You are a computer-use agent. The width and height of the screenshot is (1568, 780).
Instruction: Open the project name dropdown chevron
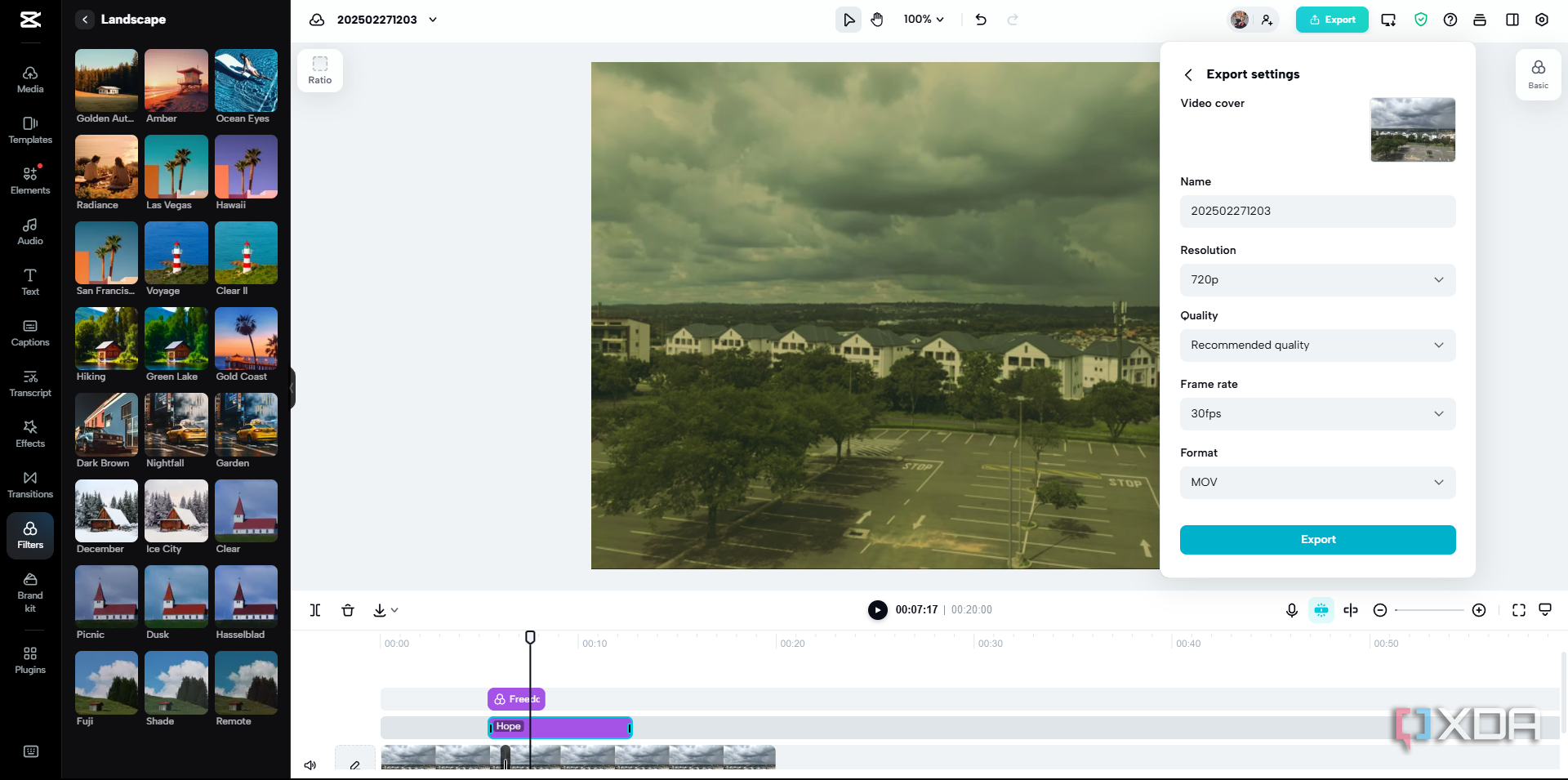tap(433, 20)
